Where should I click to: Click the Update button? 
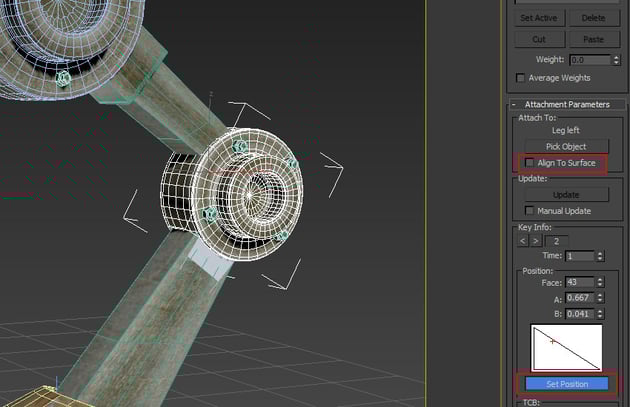pyautogui.click(x=567, y=195)
